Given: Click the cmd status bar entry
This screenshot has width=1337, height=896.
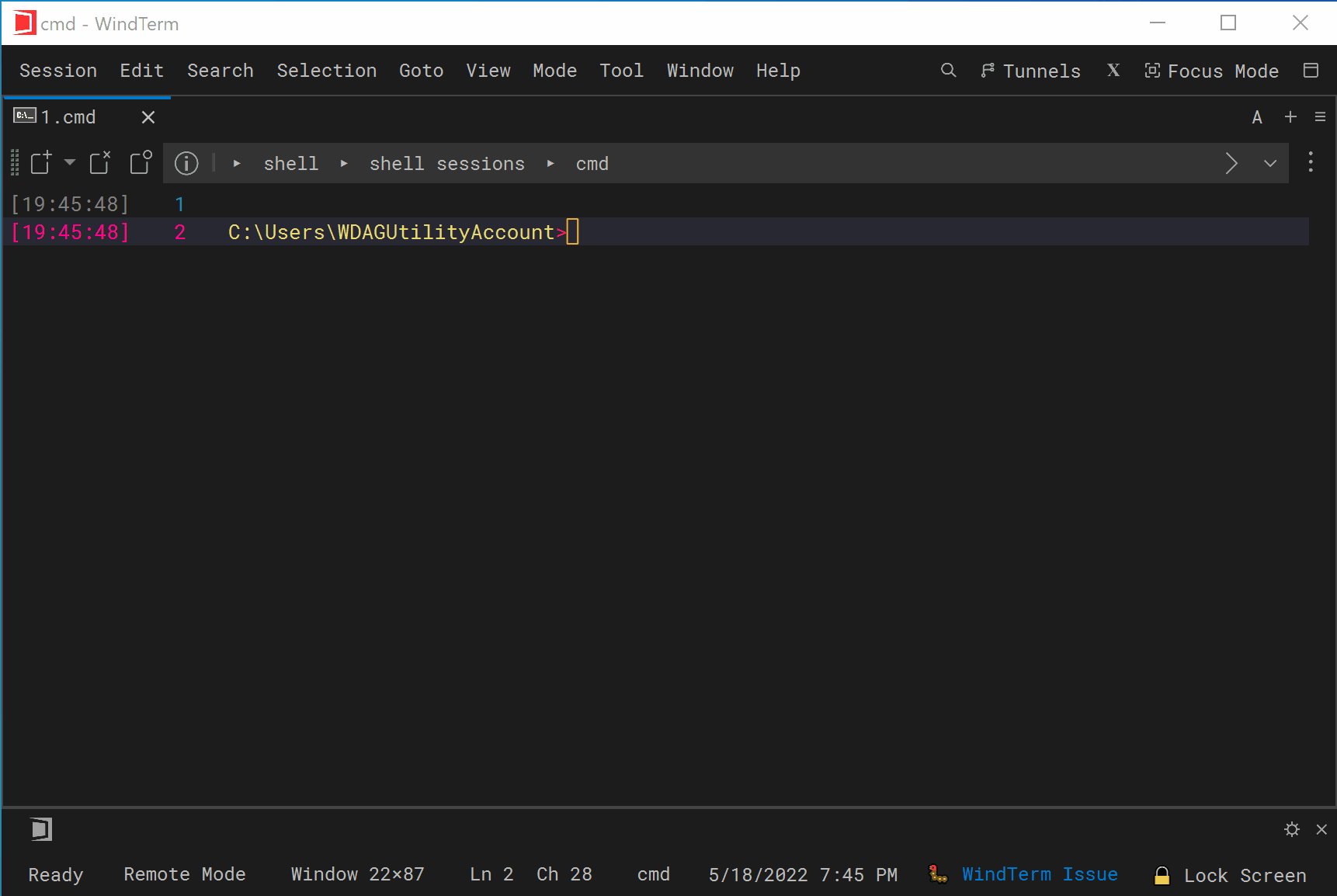Looking at the screenshot, I should [x=654, y=874].
